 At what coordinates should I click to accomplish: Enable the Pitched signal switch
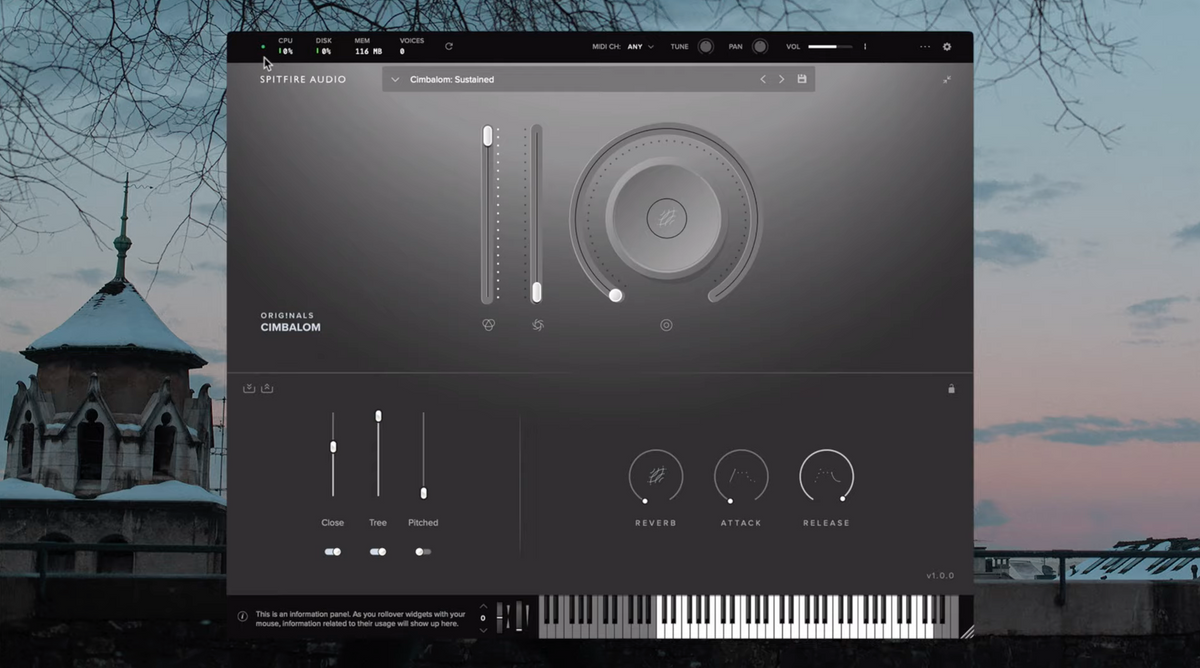pos(423,551)
